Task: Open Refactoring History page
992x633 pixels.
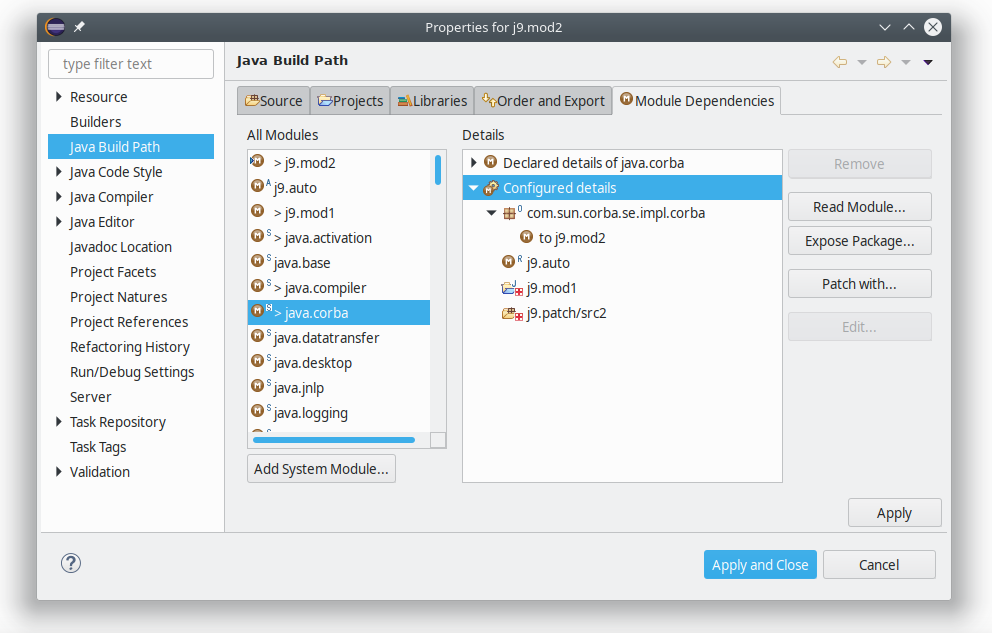Action: [130, 347]
